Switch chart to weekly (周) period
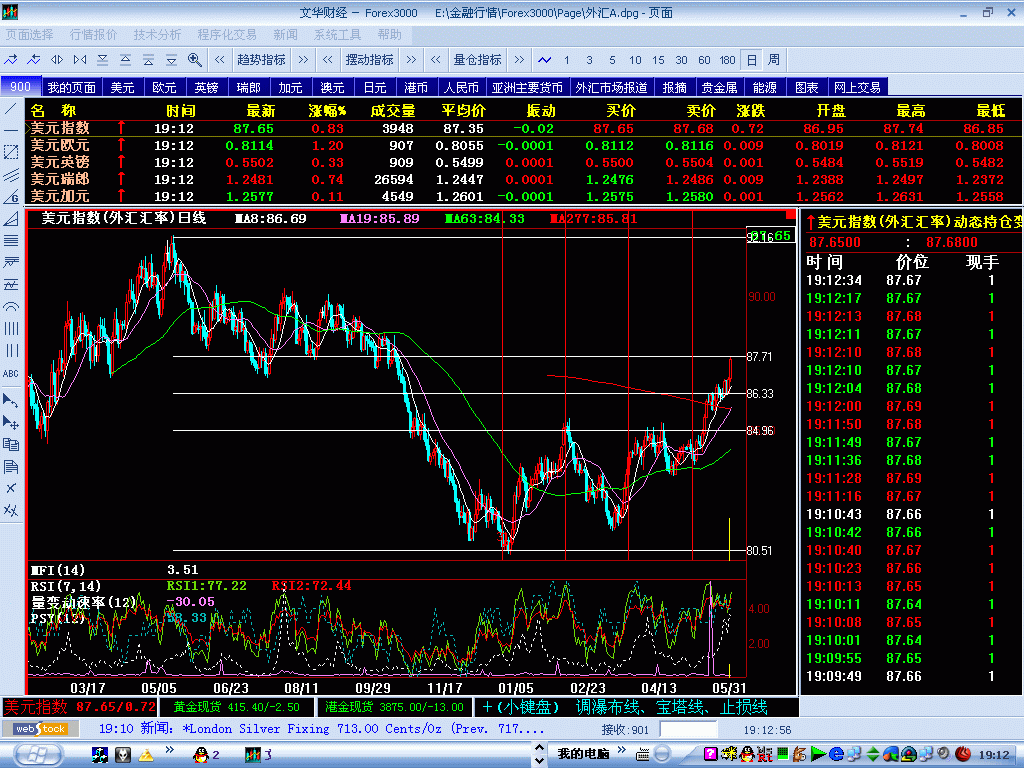 (774, 60)
